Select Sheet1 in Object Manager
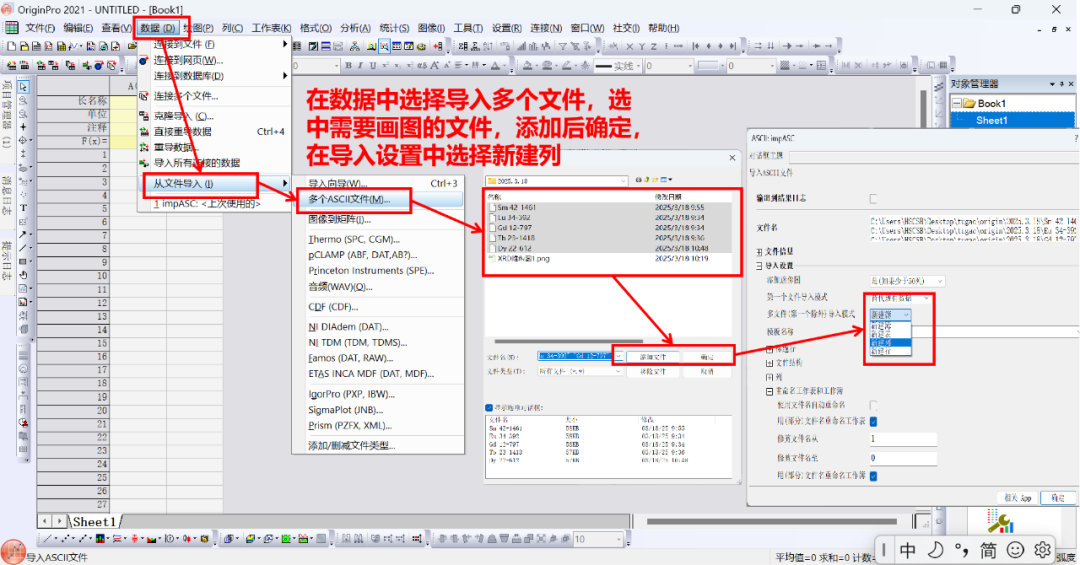 (x=991, y=120)
